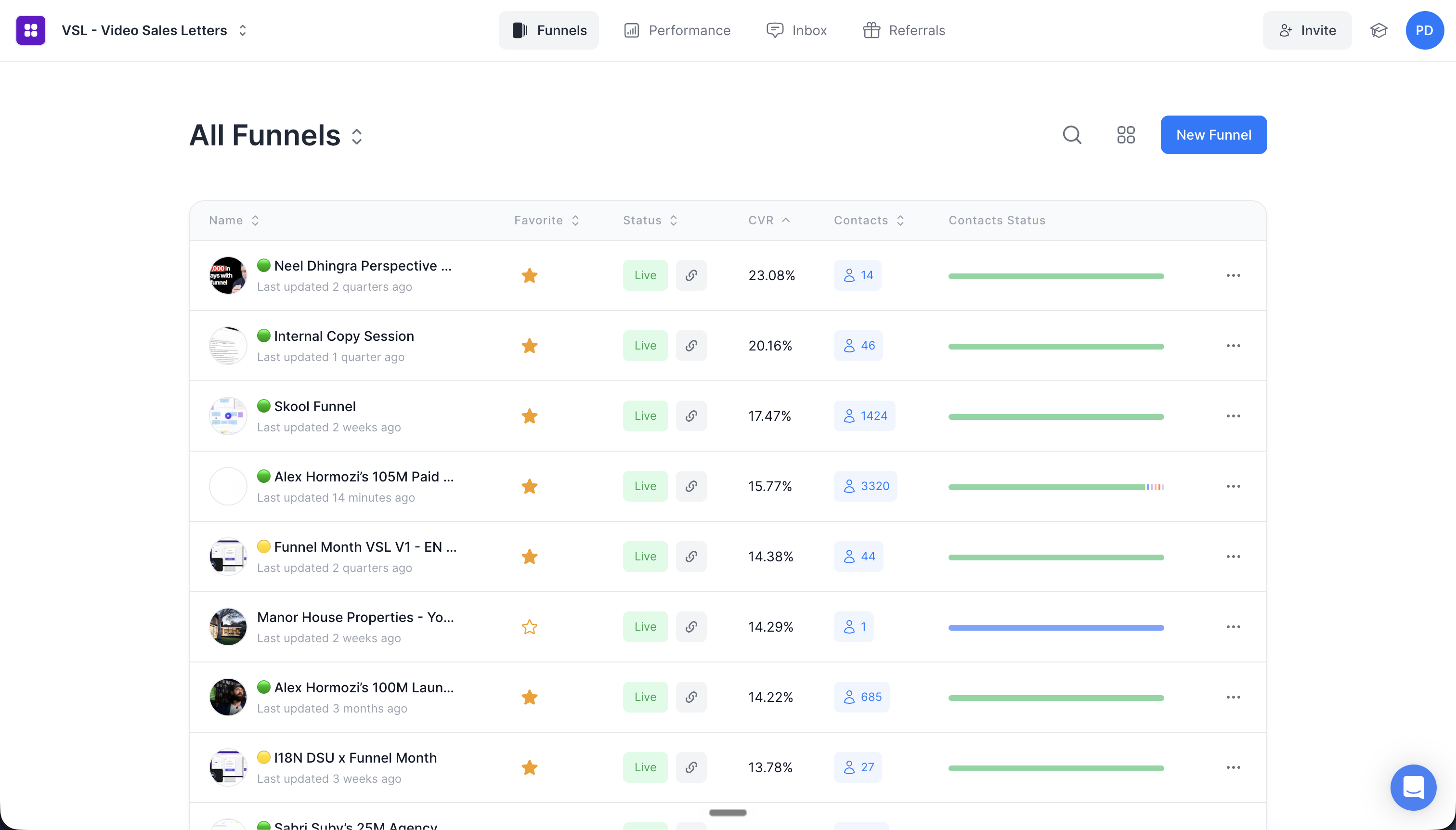The image size is (1456, 830).
Task: Click the Invite button
Action: [x=1307, y=30]
